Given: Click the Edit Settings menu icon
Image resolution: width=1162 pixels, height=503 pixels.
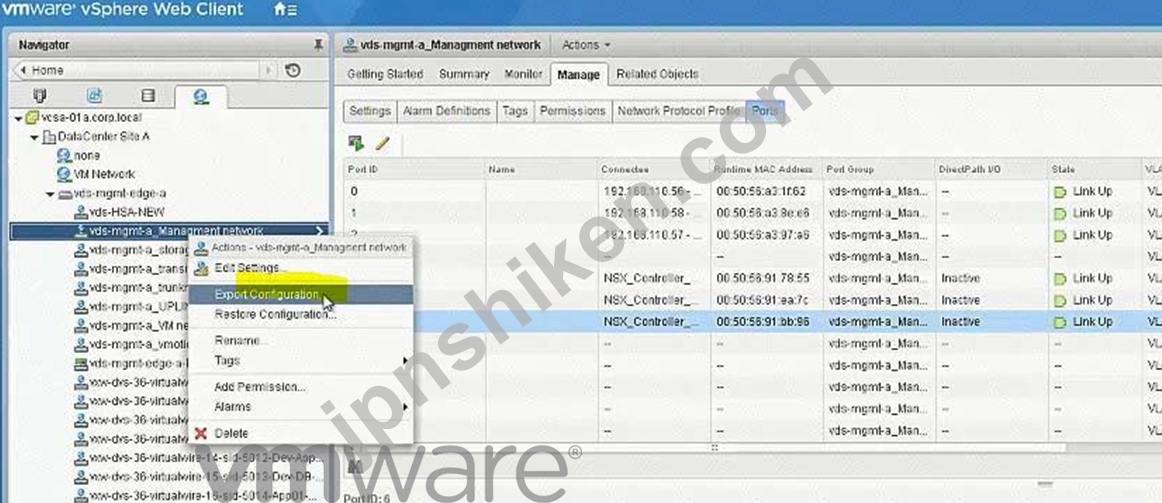Looking at the screenshot, I should 201,268.
